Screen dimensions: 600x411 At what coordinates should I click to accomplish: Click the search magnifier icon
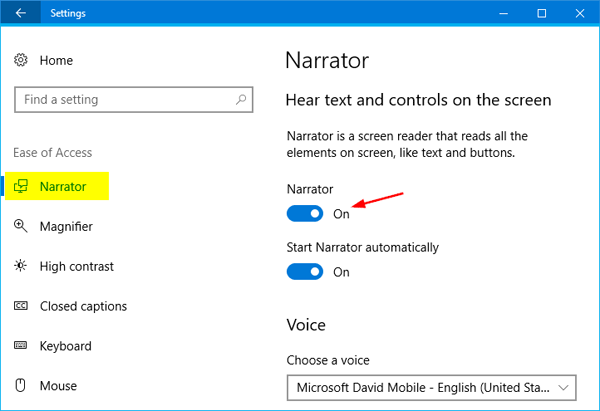coord(241,100)
